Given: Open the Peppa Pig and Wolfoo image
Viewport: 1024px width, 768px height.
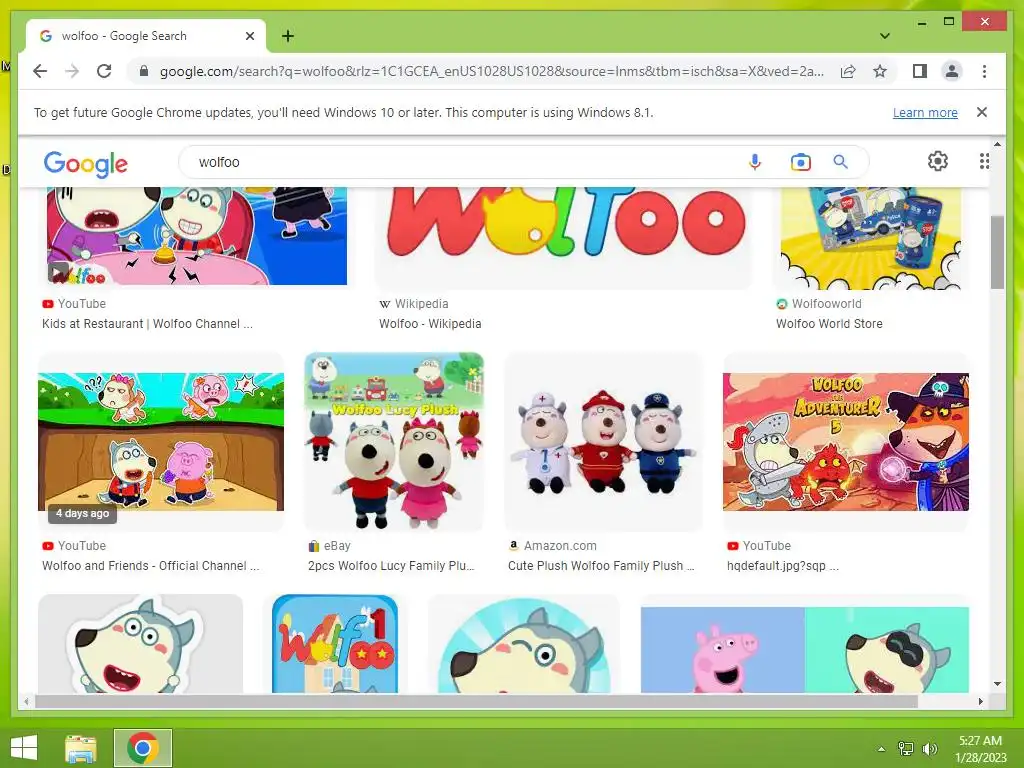Looking at the screenshot, I should coord(805,650).
